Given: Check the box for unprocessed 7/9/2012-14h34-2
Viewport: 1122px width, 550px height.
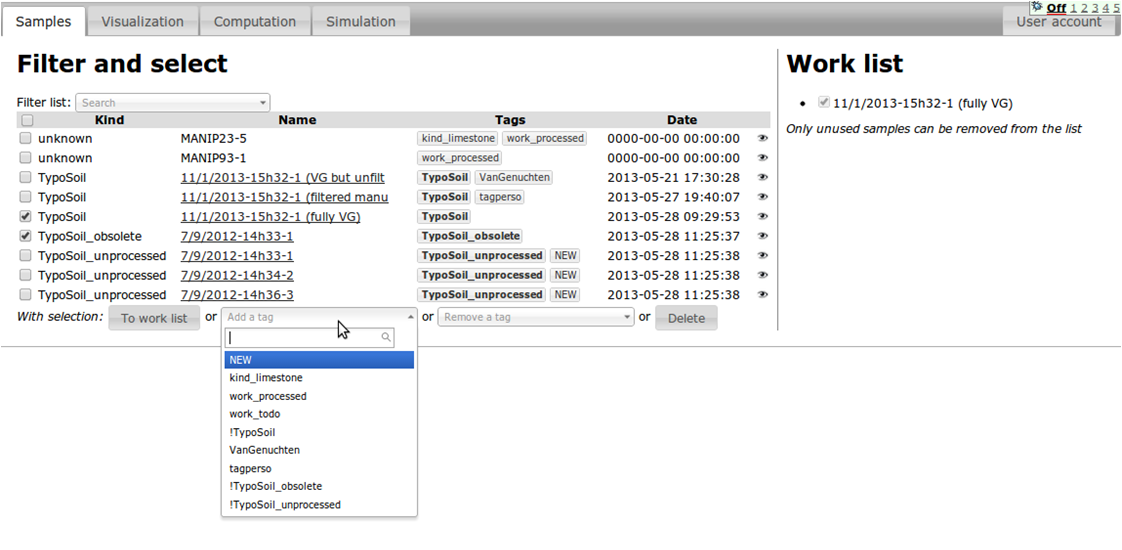Looking at the screenshot, I should [x=26, y=275].
